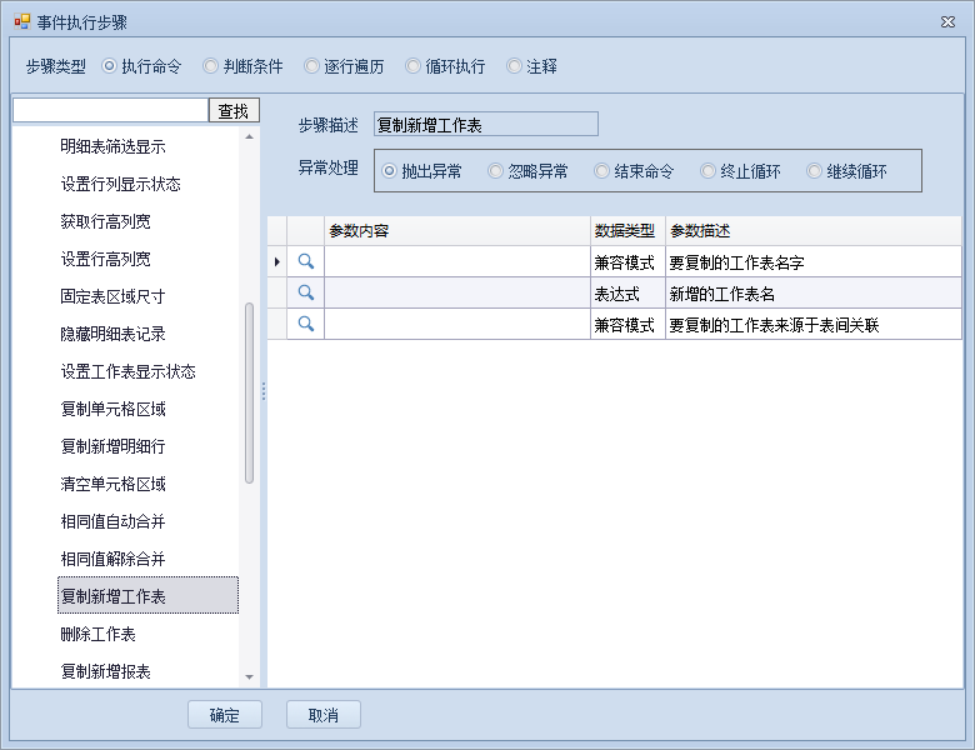Image resolution: width=975 pixels, height=750 pixels.
Task: Select 删除工作表 in the command list
Action: pyautogui.click(x=98, y=634)
